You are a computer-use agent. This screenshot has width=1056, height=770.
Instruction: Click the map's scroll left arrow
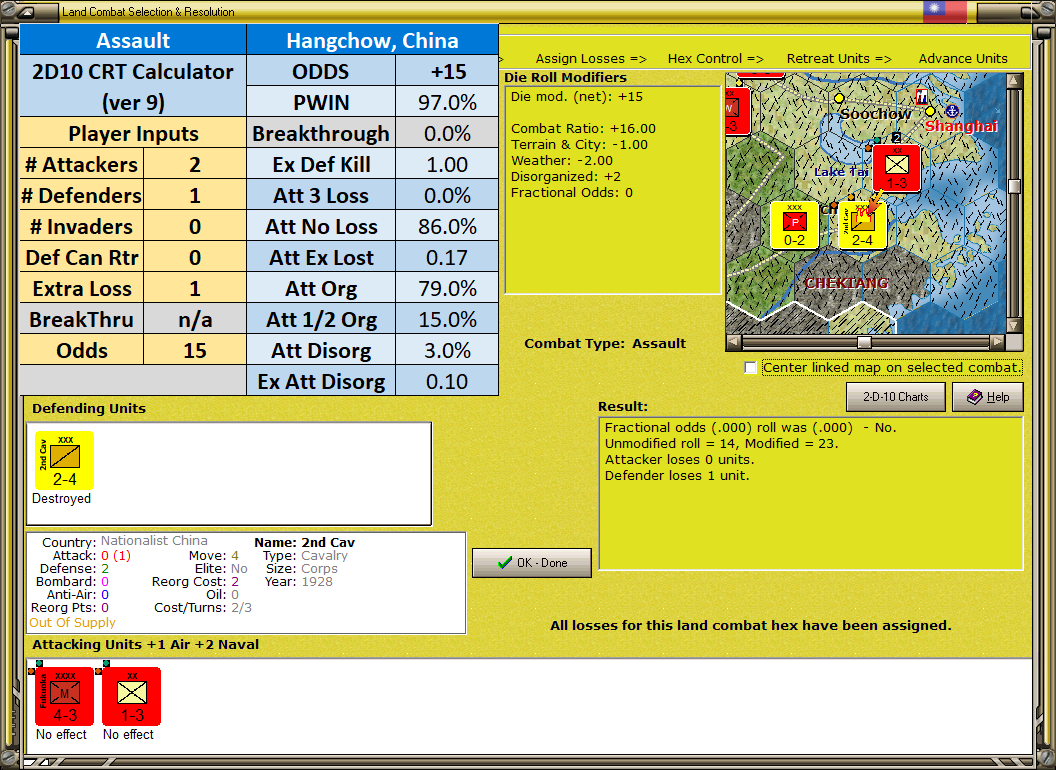coord(734,342)
